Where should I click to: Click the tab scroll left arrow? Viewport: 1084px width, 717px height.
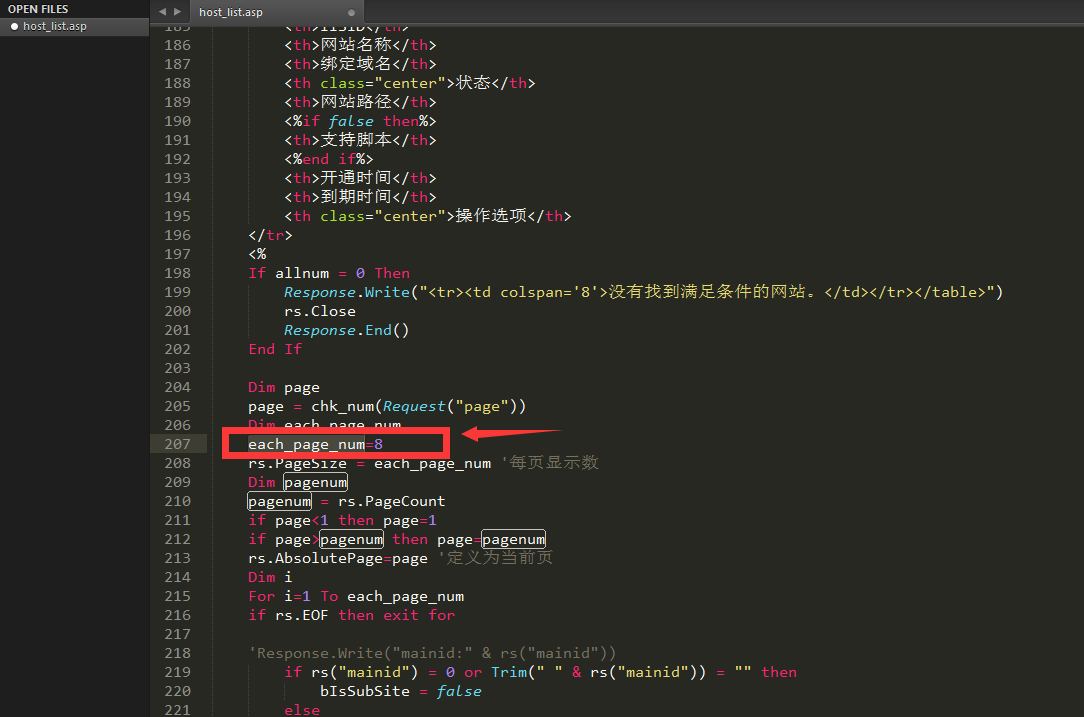click(x=162, y=11)
